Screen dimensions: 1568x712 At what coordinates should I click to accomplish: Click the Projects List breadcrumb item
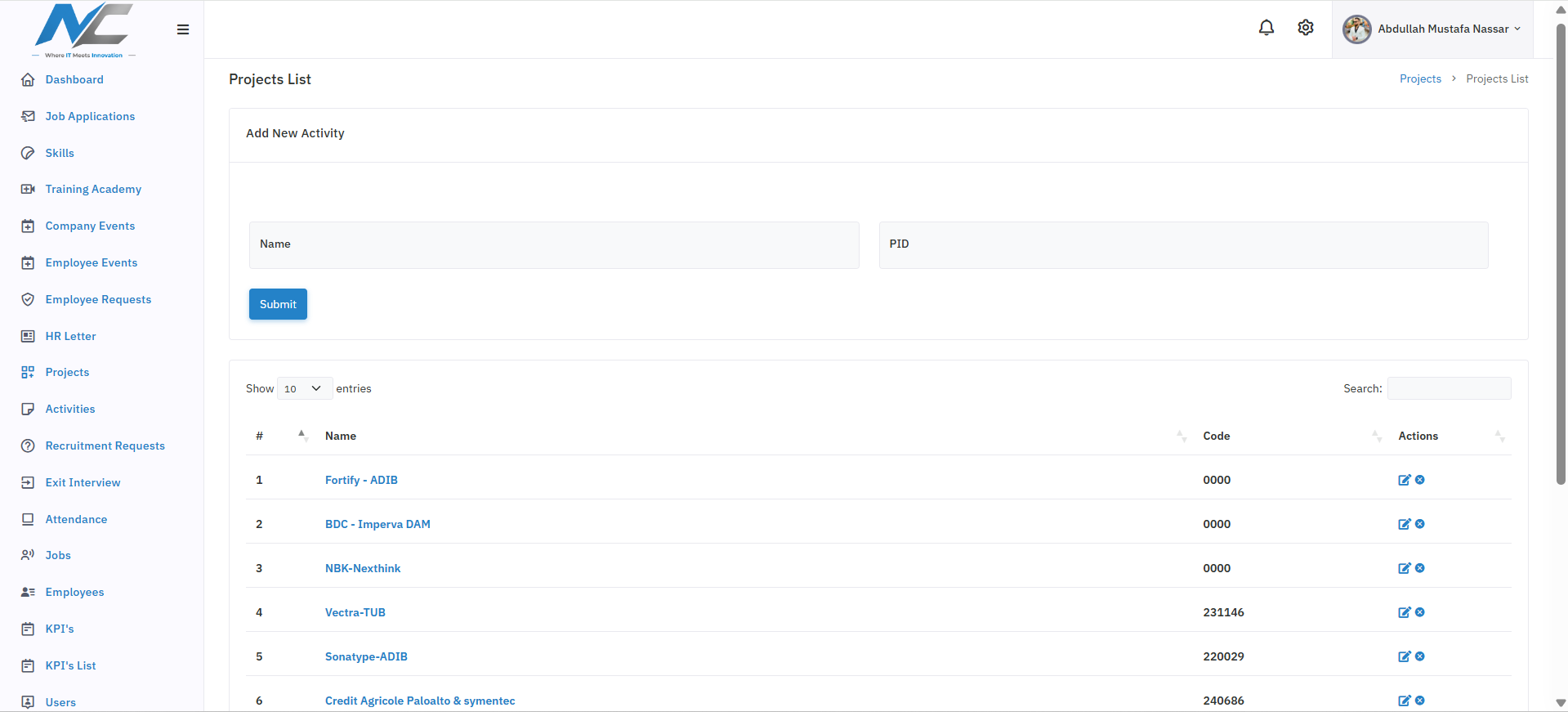(1497, 78)
